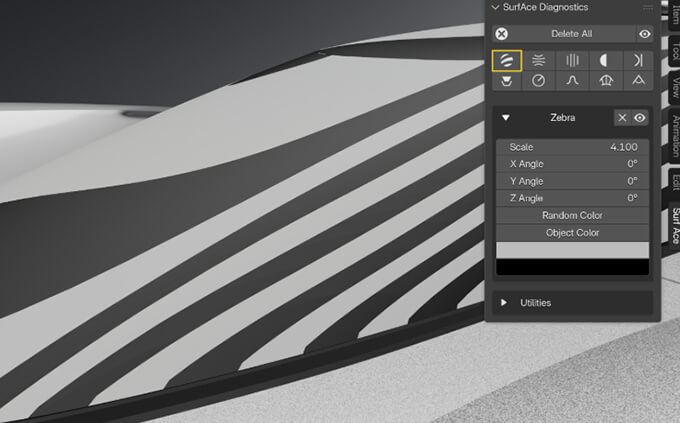Click the Random Color button
Image resolution: width=680 pixels, height=423 pixels.
pyautogui.click(x=572, y=215)
